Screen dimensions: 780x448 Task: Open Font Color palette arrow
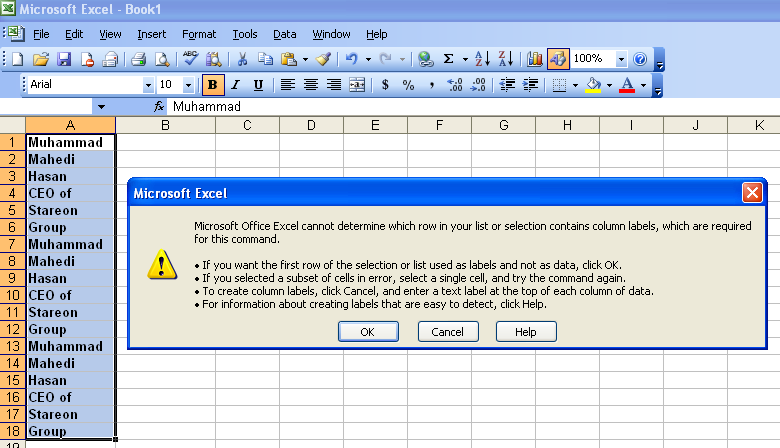point(643,86)
